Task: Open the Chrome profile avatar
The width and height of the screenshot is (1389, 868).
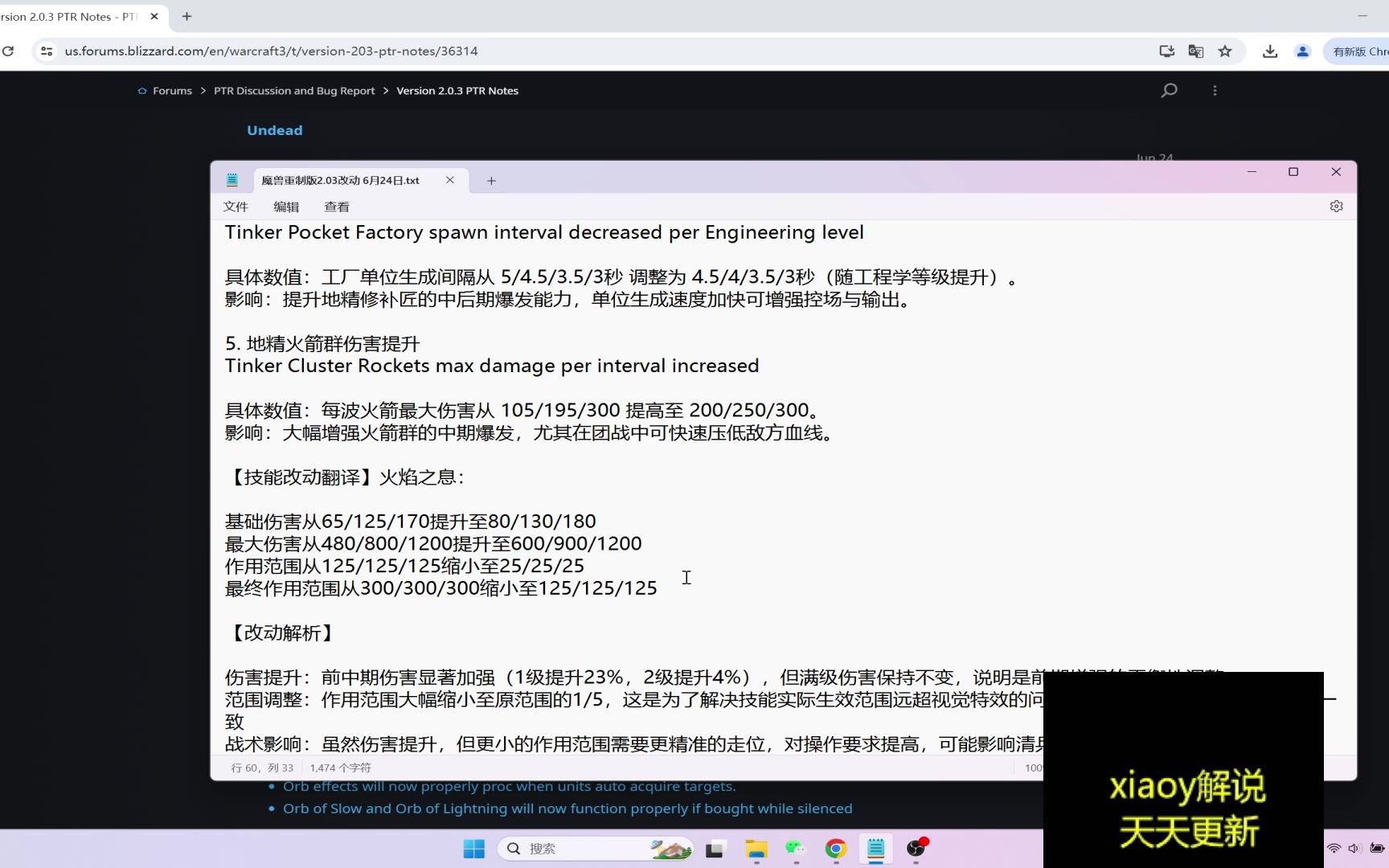Action: point(1302,51)
